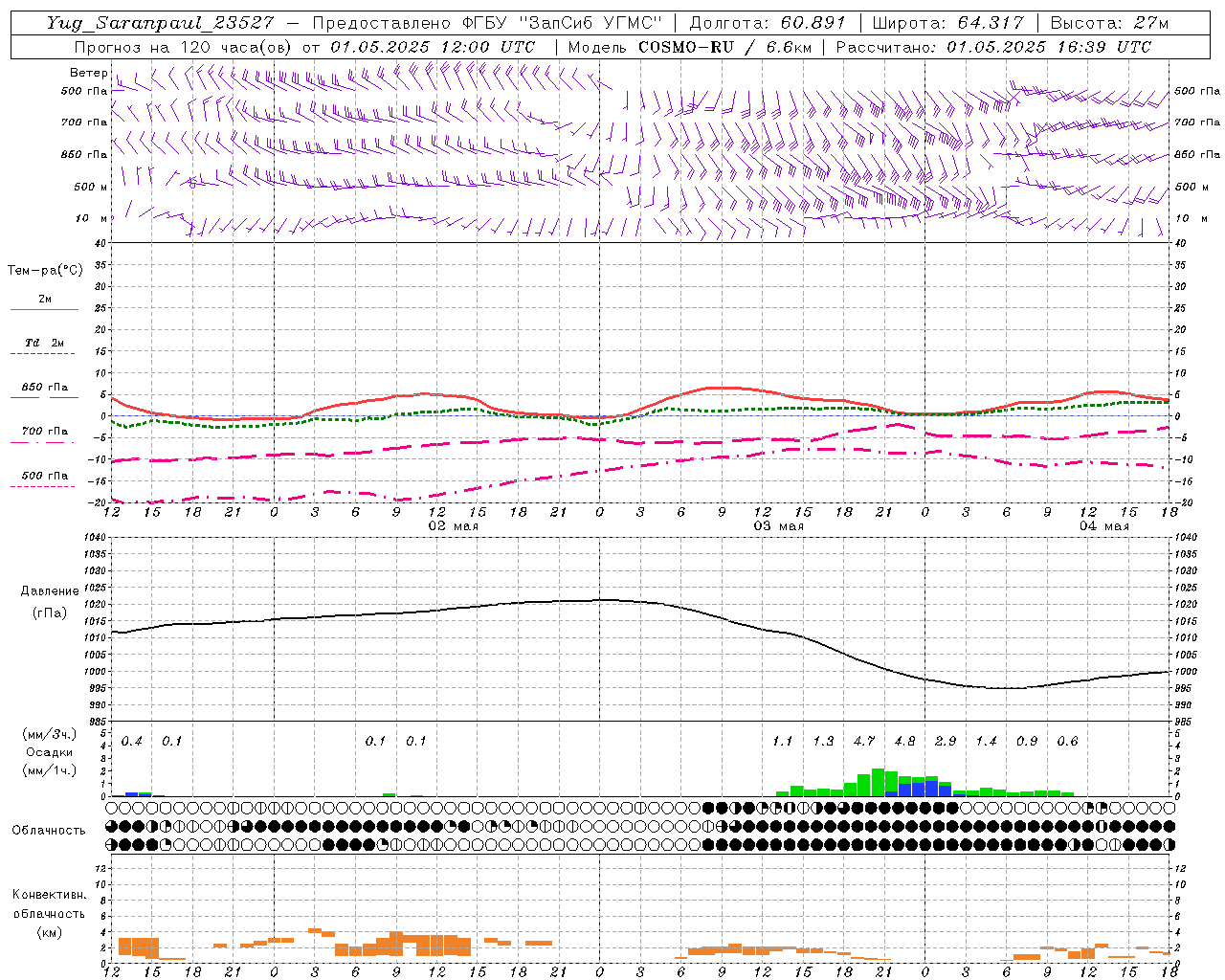Click the station title Yug_Saranpaul_23527
Image resolution: width=1225 pixels, height=980 pixels.
click(160, 23)
